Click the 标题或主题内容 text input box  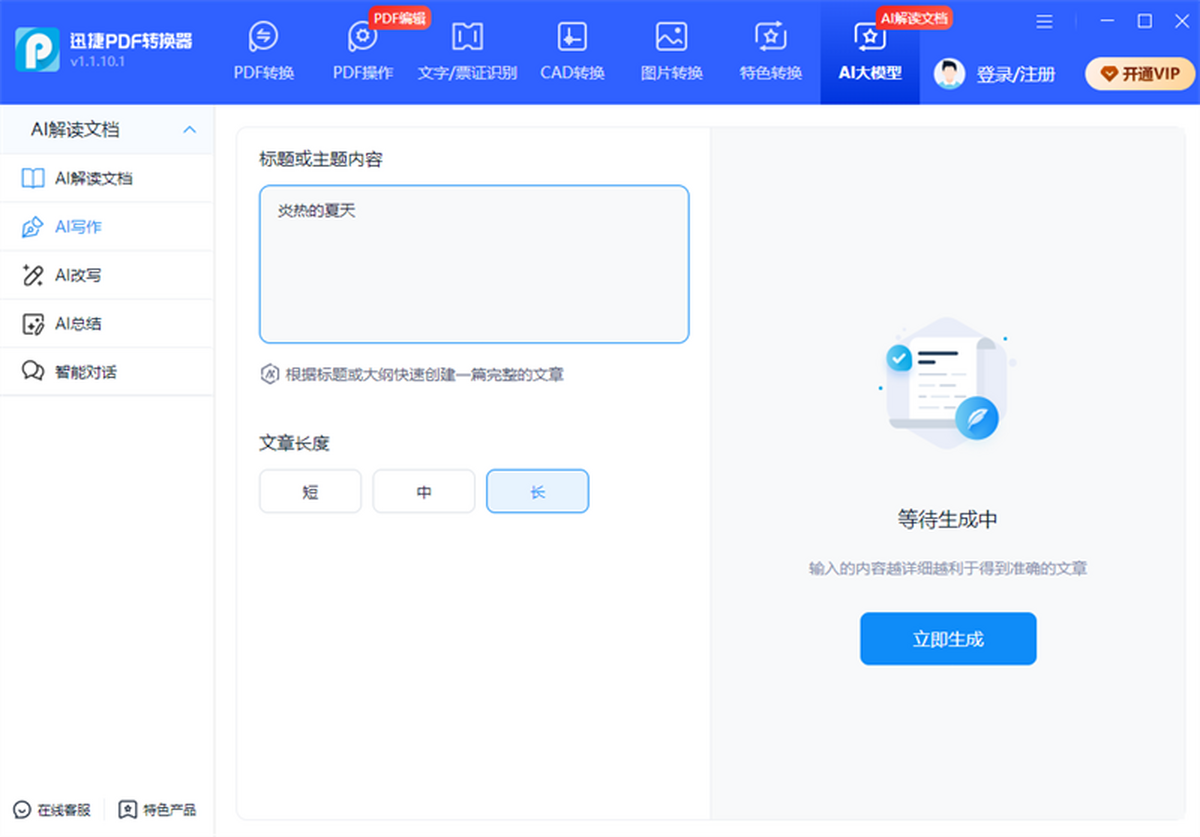[474, 265]
